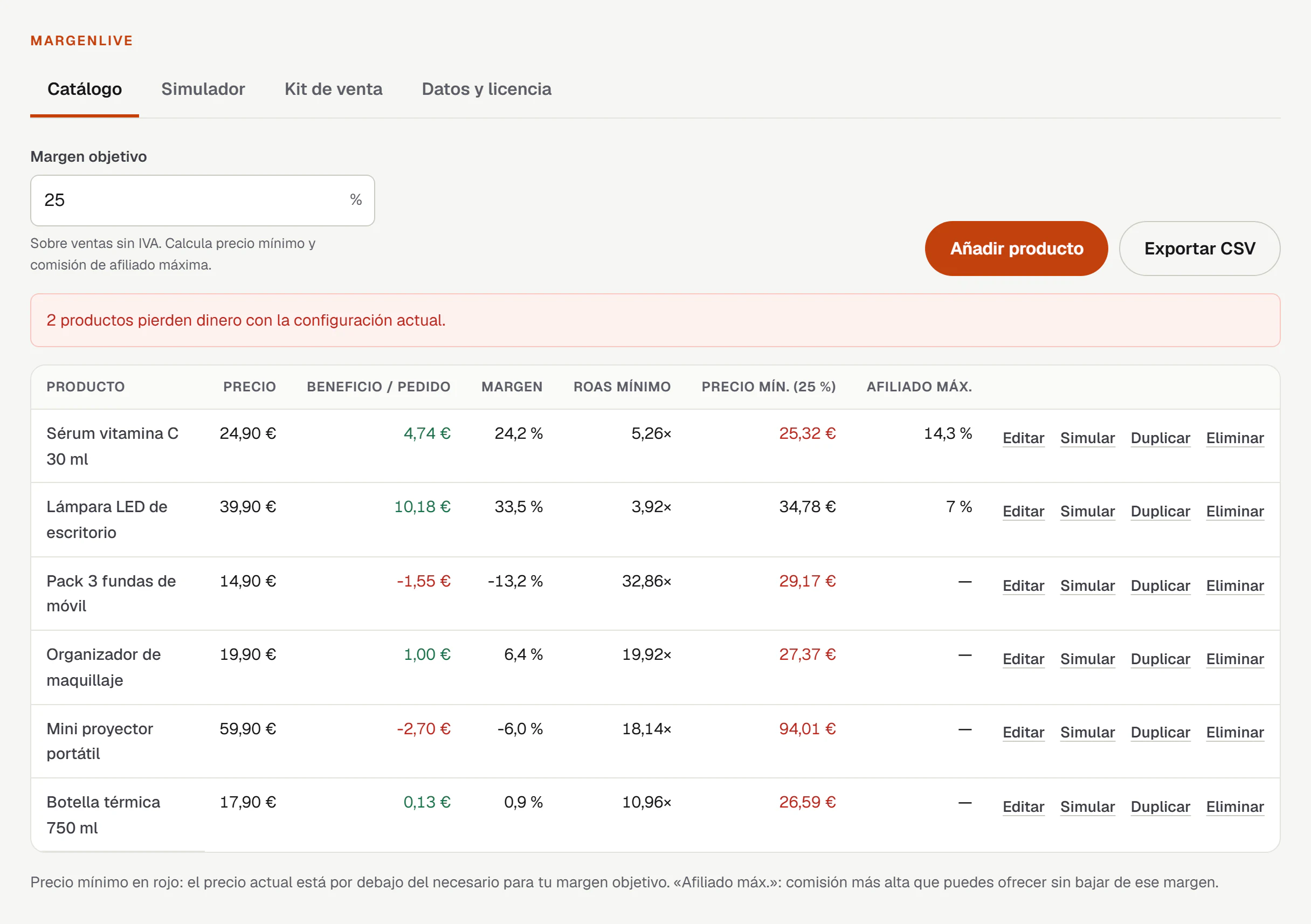The width and height of the screenshot is (1311, 924).
Task: Duplicate Mini proyector portátil
Action: click(x=1160, y=732)
